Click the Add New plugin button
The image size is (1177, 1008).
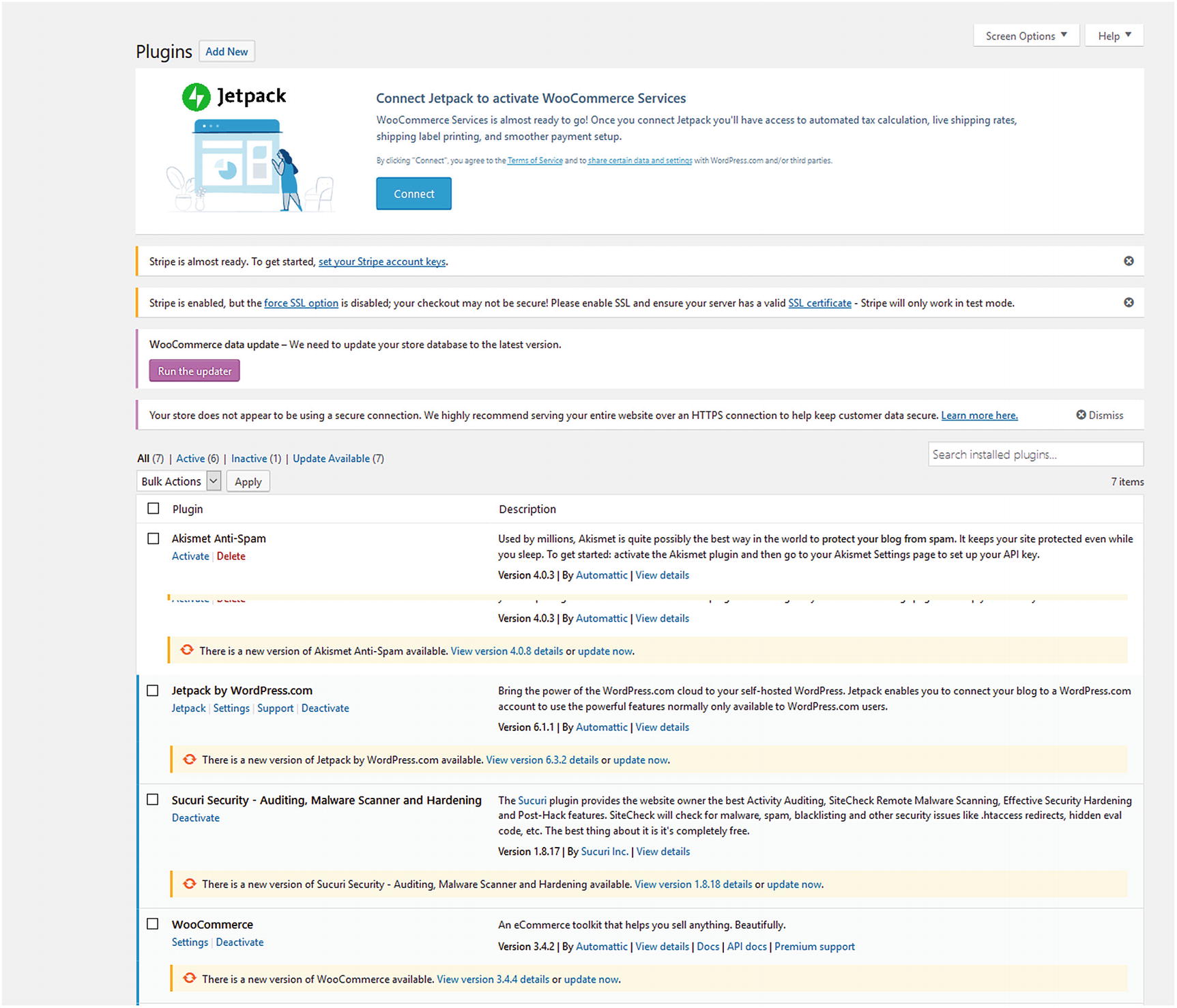pos(227,52)
